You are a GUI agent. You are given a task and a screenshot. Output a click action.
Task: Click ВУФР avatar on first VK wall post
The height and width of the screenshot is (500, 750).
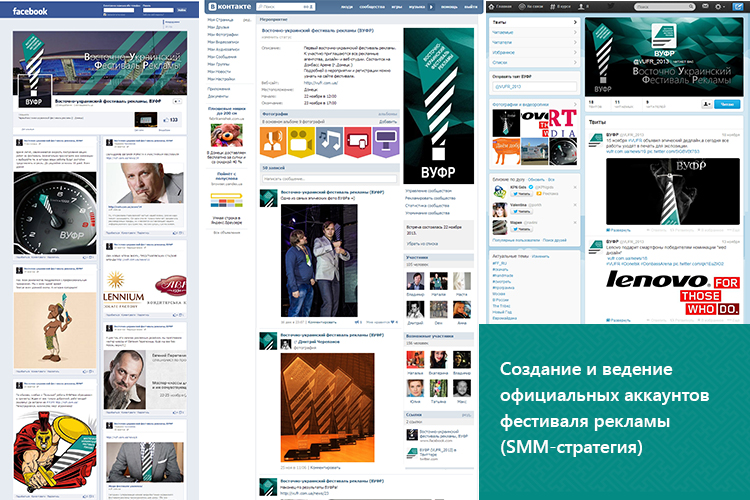click(268, 198)
